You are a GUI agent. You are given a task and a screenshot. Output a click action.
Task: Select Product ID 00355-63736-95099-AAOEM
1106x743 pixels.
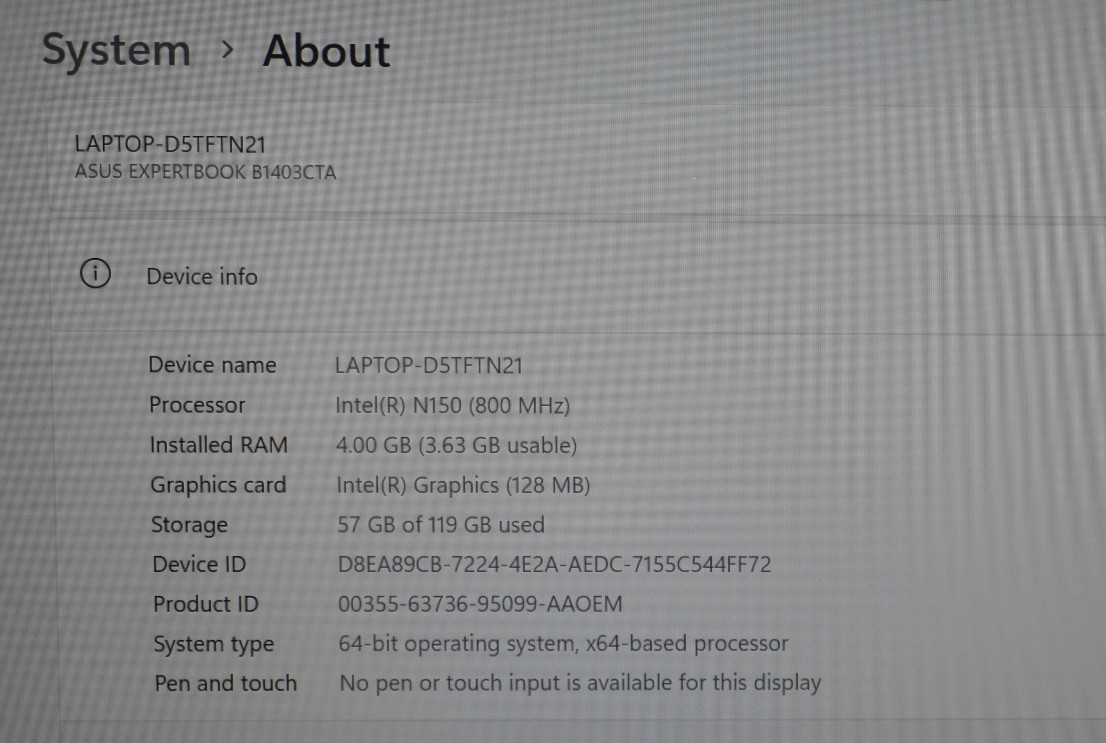pyautogui.click(x=480, y=604)
